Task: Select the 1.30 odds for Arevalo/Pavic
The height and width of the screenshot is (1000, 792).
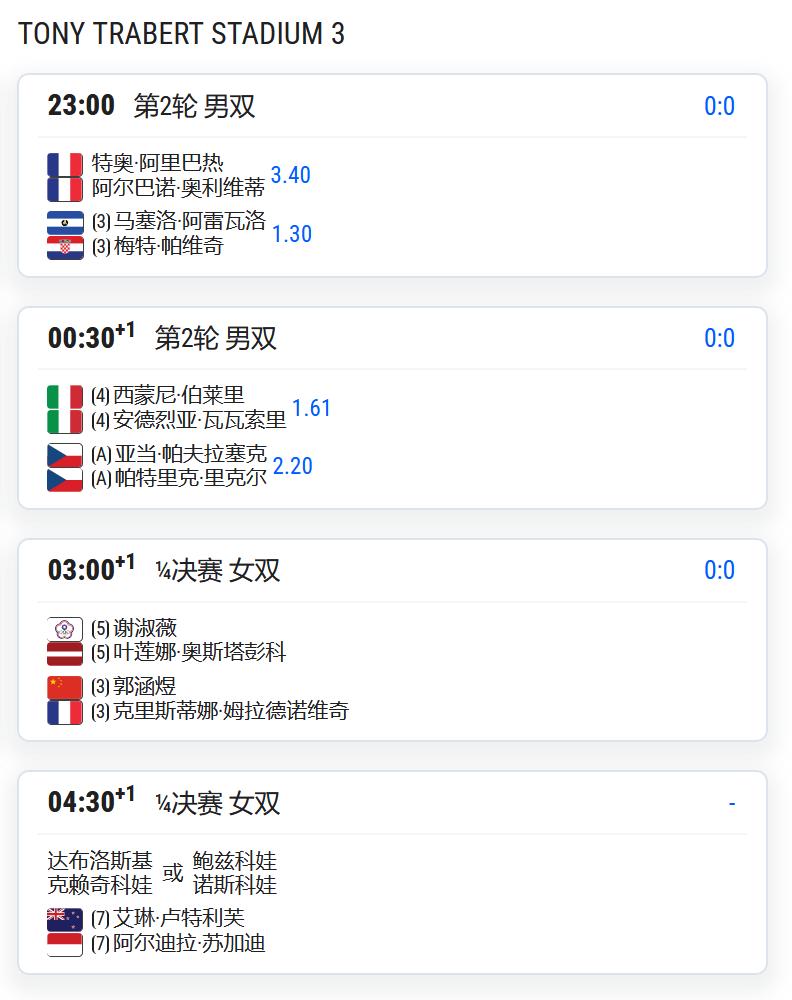Action: [x=292, y=233]
